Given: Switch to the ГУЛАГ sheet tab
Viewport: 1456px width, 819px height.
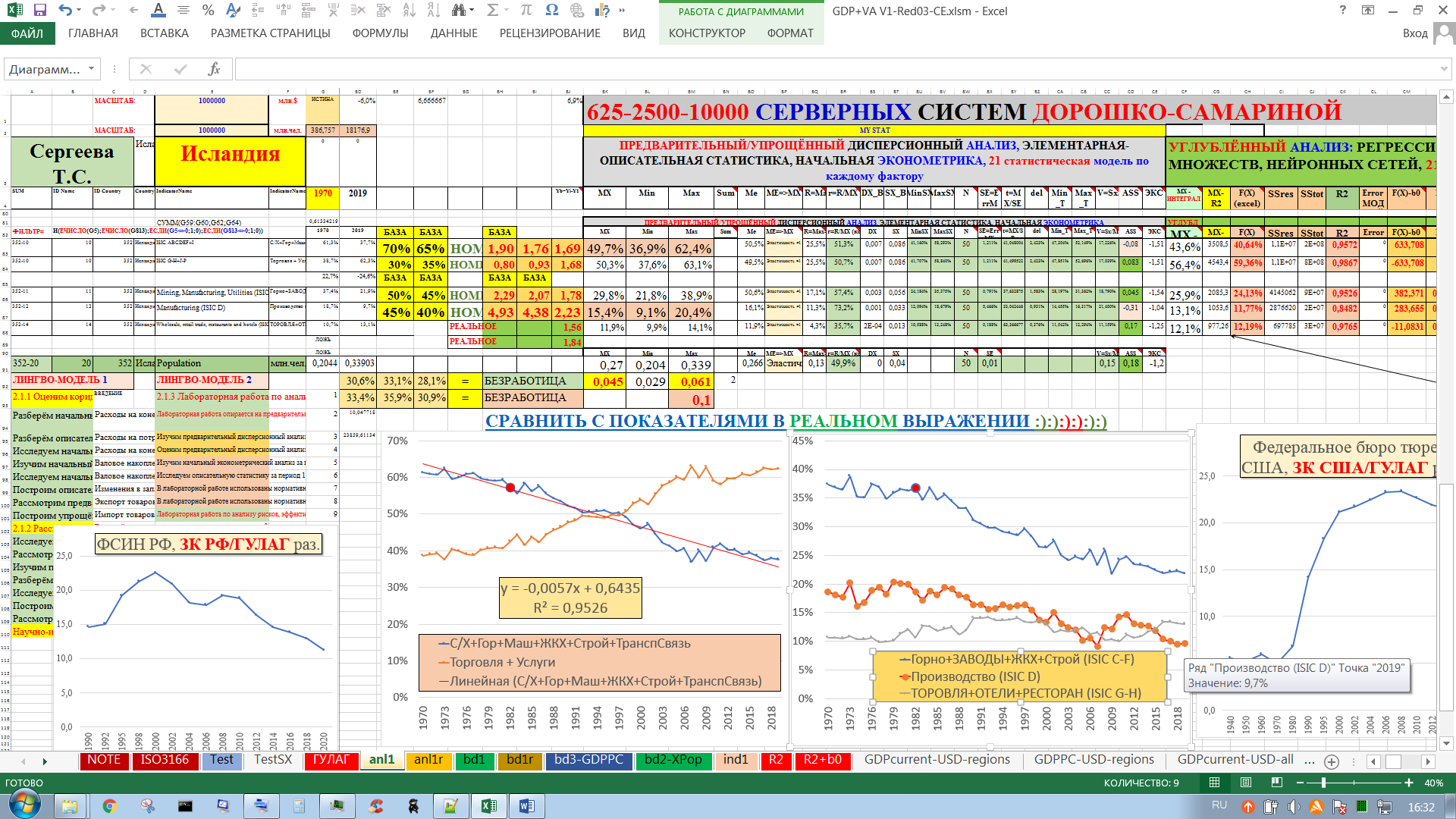Looking at the screenshot, I should (331, 760).
